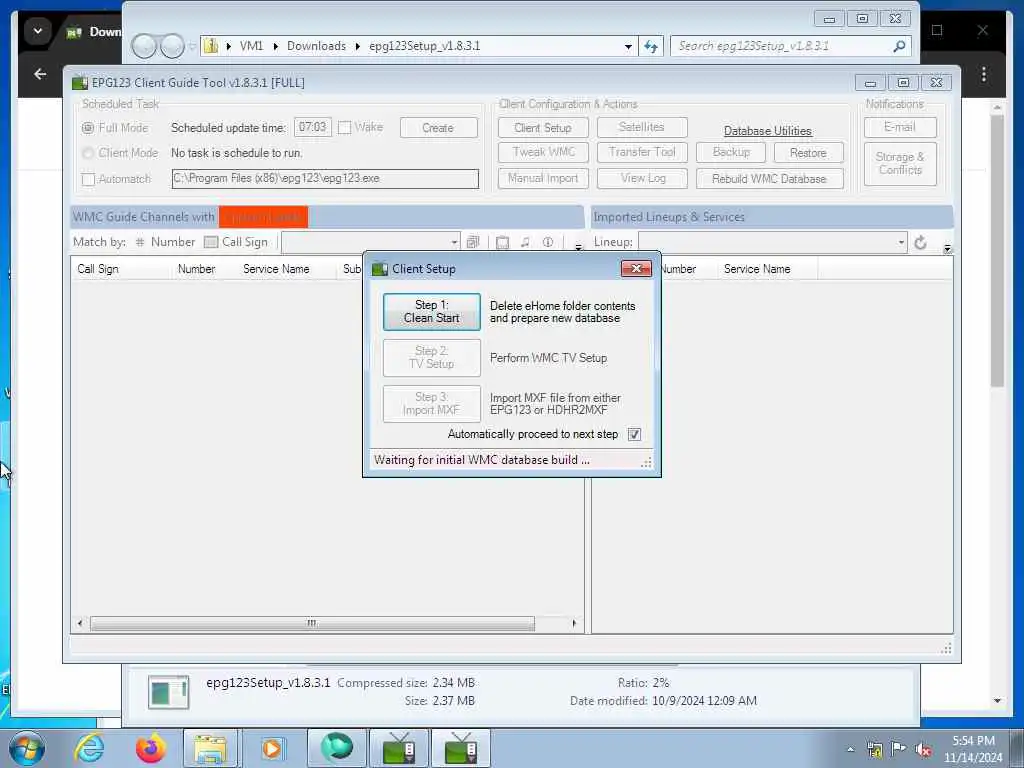Open the Transfer Tool
Image resolution: width=1024 pixels, height=768 pixels.
click(642, 152)
